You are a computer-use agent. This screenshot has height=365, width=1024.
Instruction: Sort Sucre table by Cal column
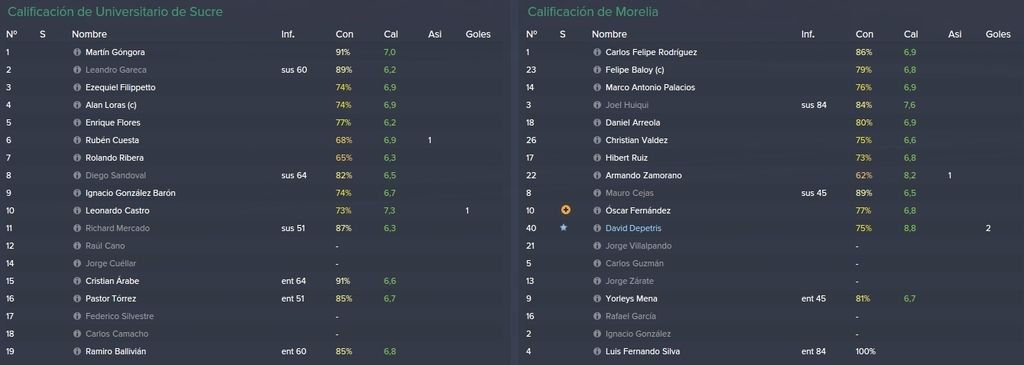(391, 34)
